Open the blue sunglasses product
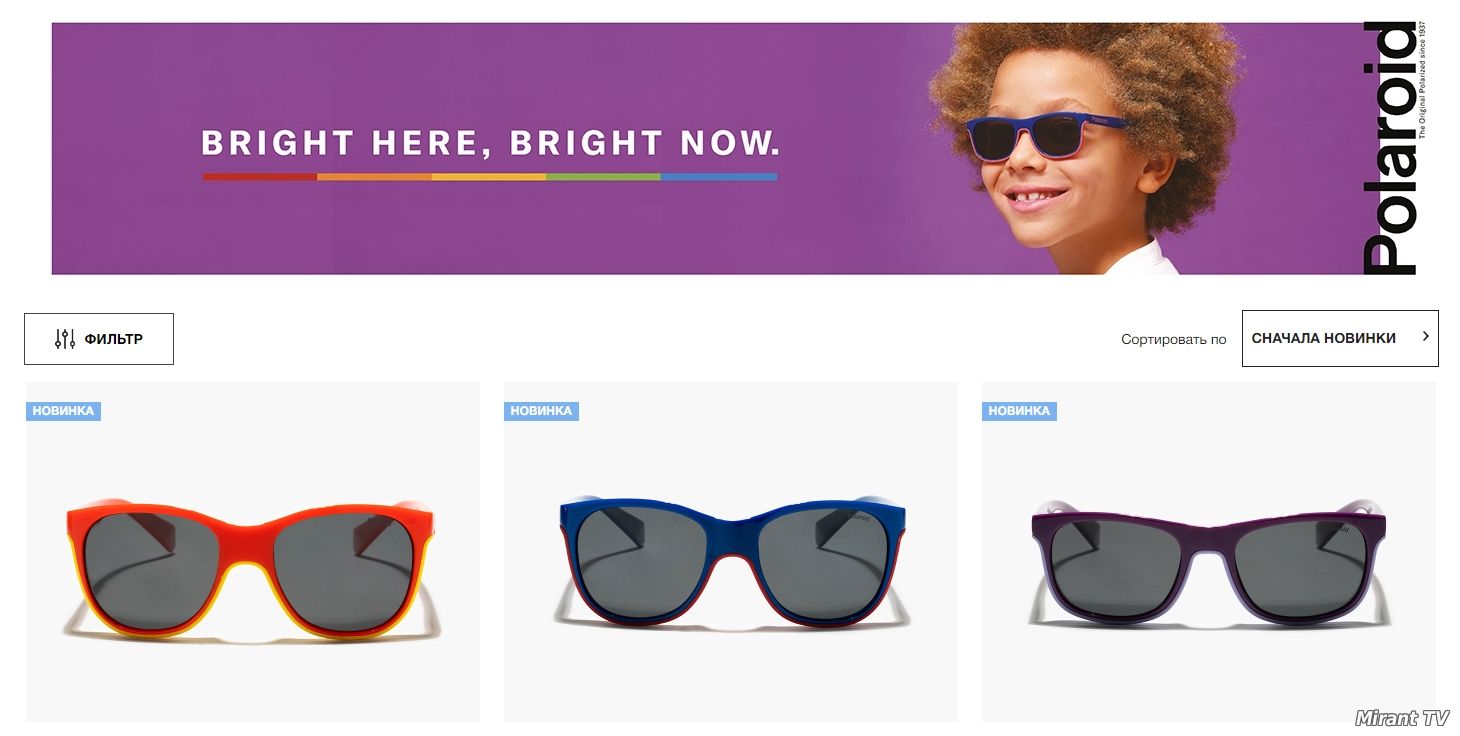The image size is (1460, 736). coord(731,552)
